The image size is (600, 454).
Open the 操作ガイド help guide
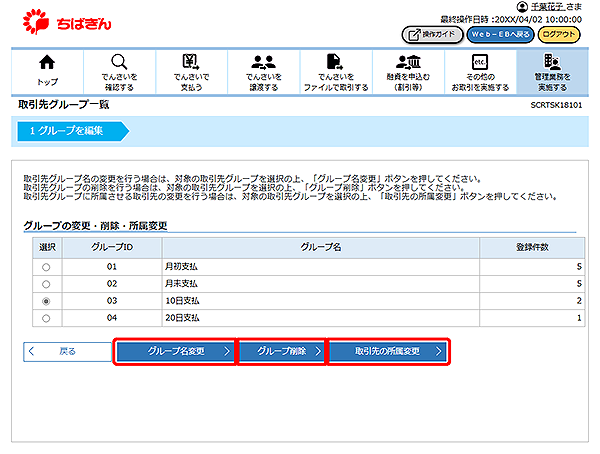[x=433, y=34]
